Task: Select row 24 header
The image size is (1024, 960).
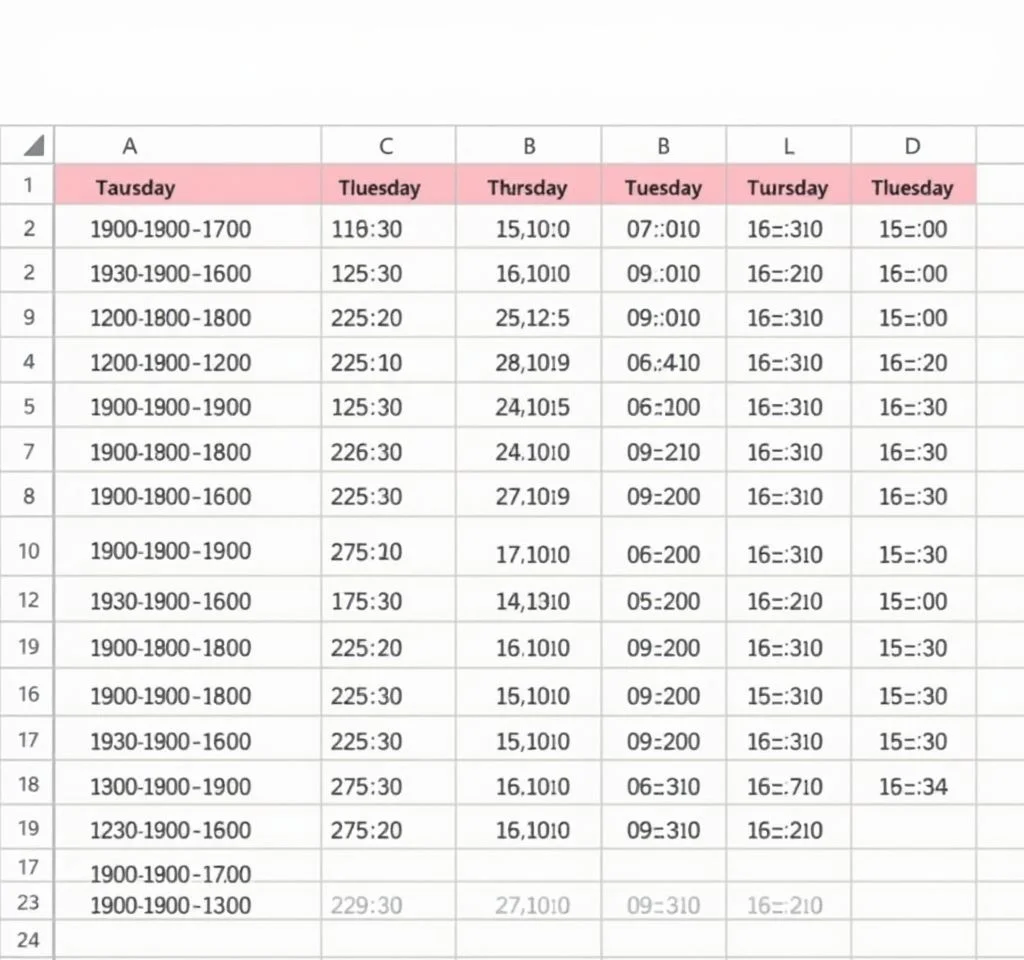Action: (x=28, y=940)
